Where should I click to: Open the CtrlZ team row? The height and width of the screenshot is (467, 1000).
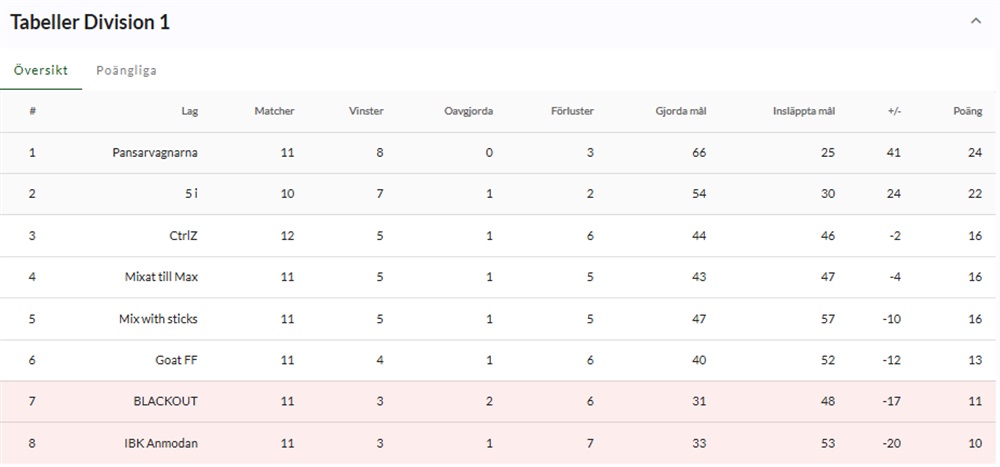tap(183, 235)
